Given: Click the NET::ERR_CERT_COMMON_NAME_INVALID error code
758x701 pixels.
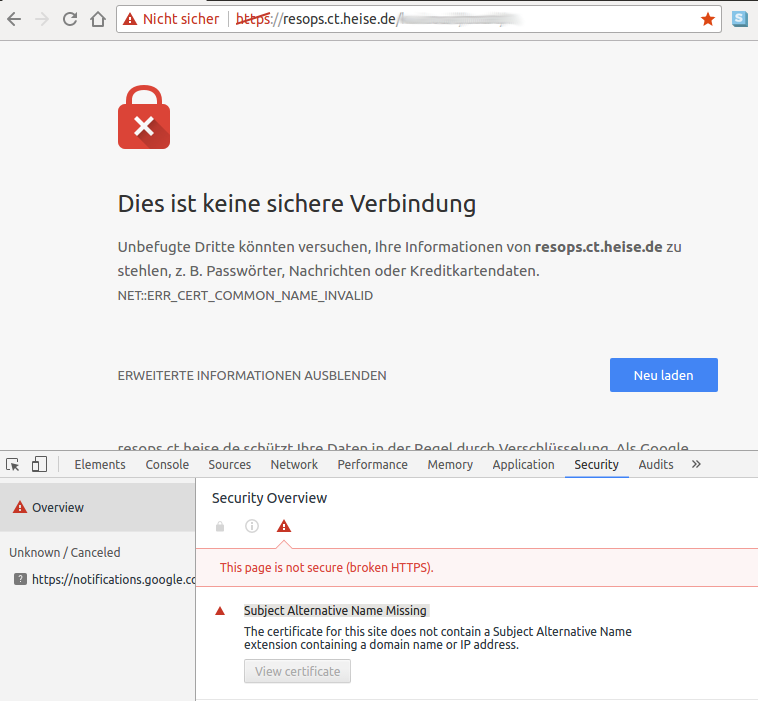Looking at the screenshot, I should 245,296.
